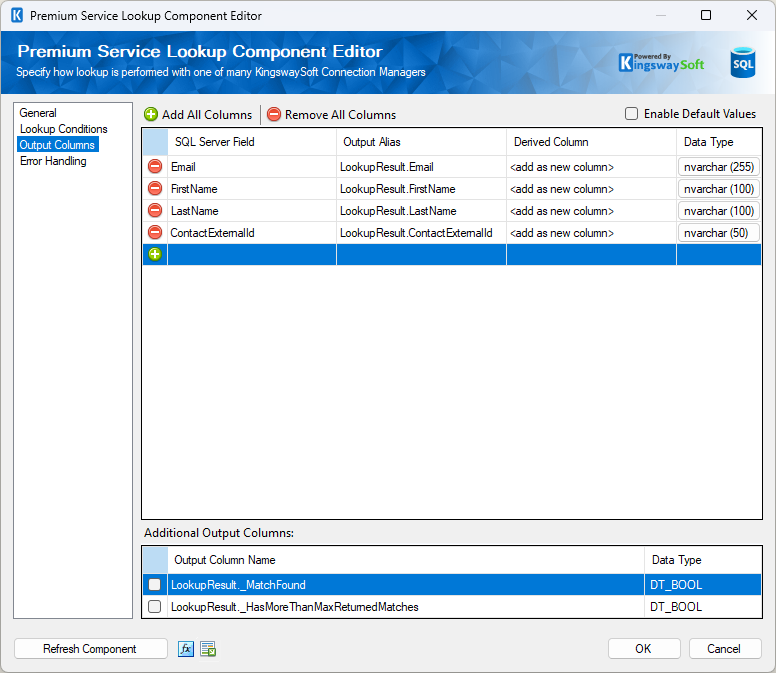Viewport: 776px width, 673px height.
Task: Click the Cancel button
Action: click(x=725, y=649)
